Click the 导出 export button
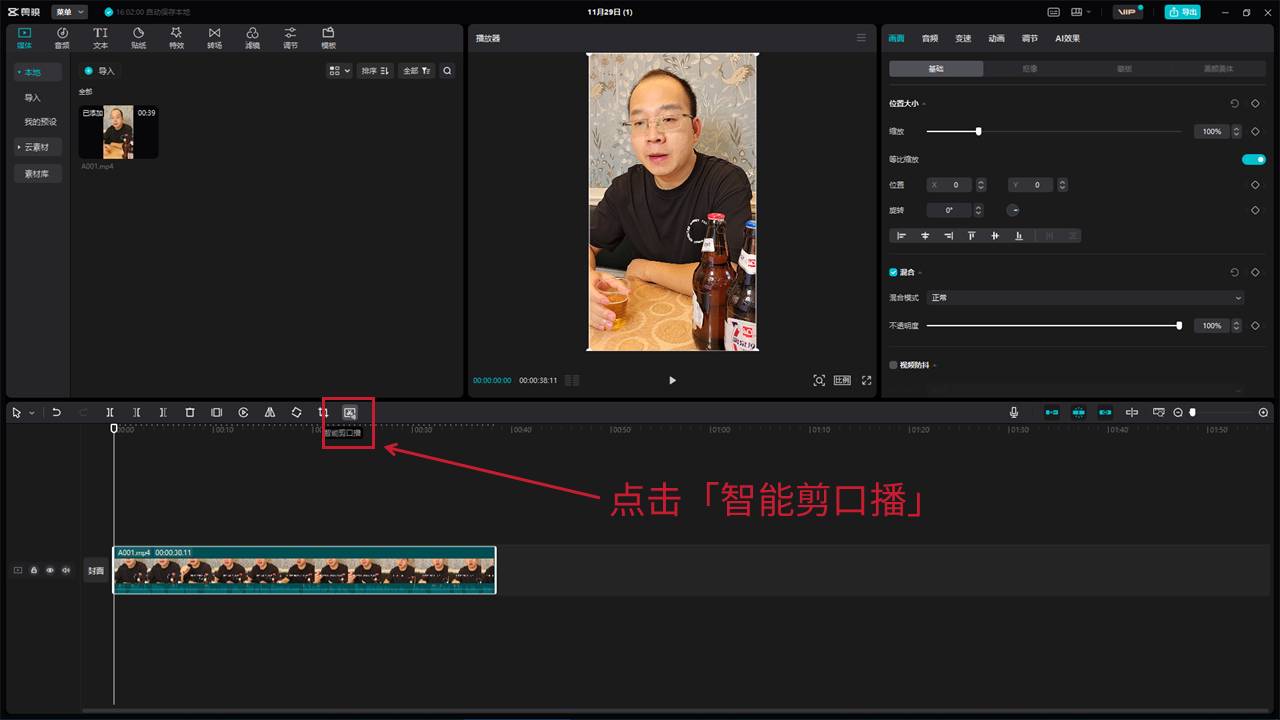1280x720 pixels. (x=1183, y=12)
